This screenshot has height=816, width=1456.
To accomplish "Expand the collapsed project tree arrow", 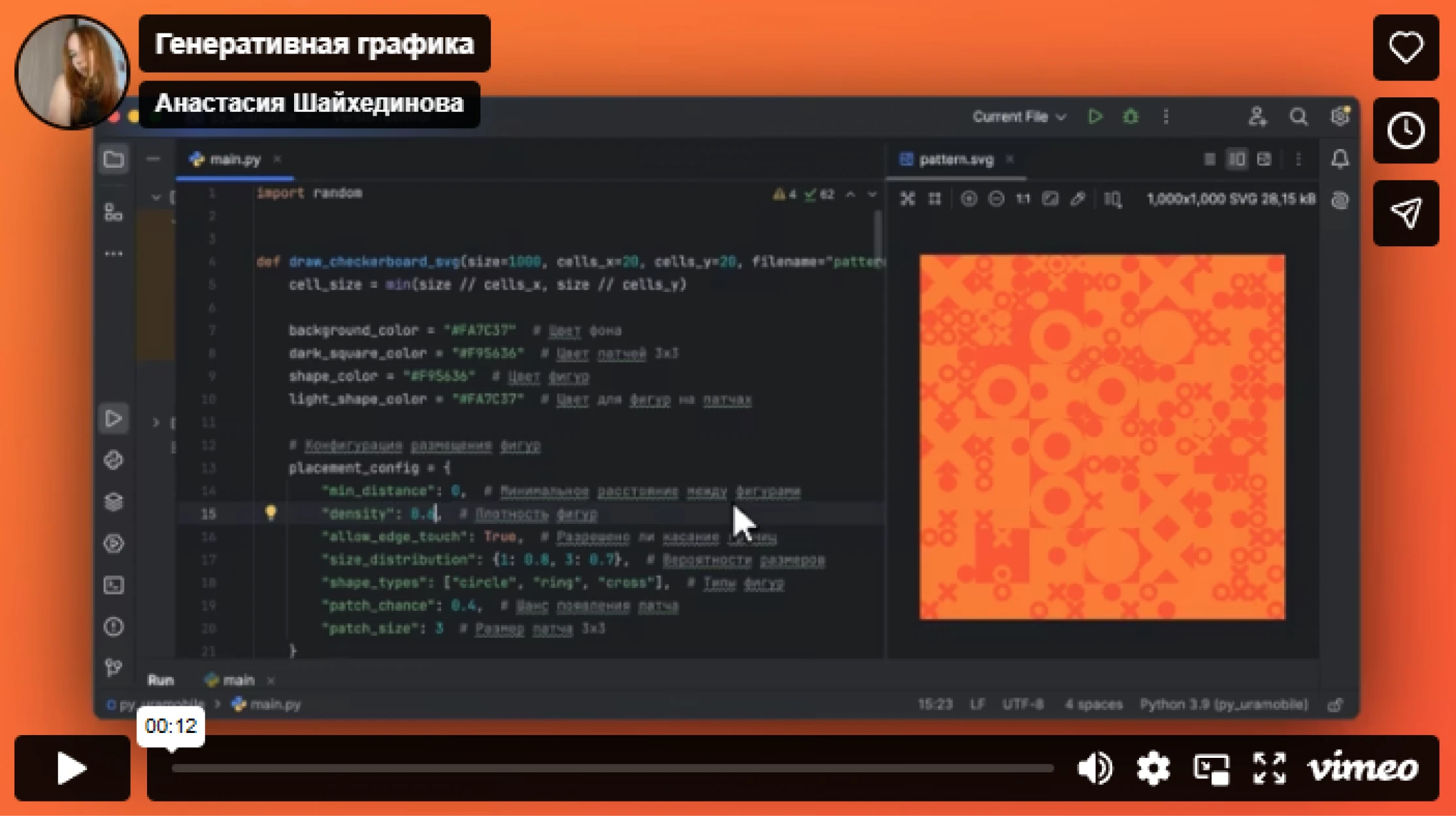I will [156, 423].
